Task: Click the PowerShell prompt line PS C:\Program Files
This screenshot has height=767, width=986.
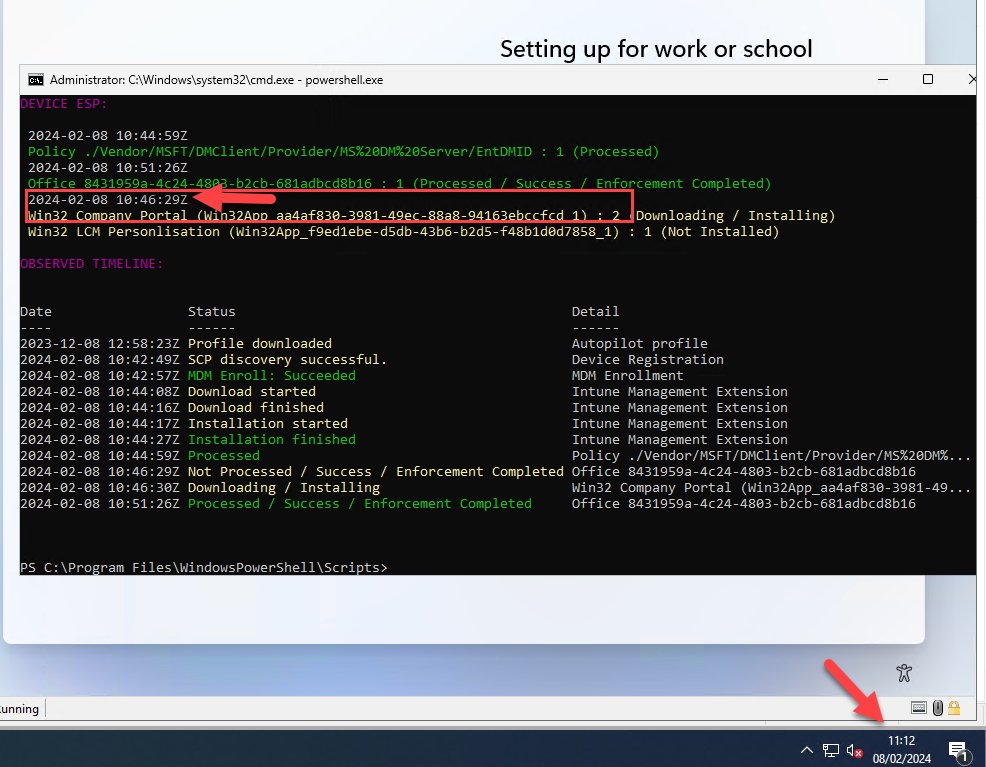Action: [x=204, y=567]
